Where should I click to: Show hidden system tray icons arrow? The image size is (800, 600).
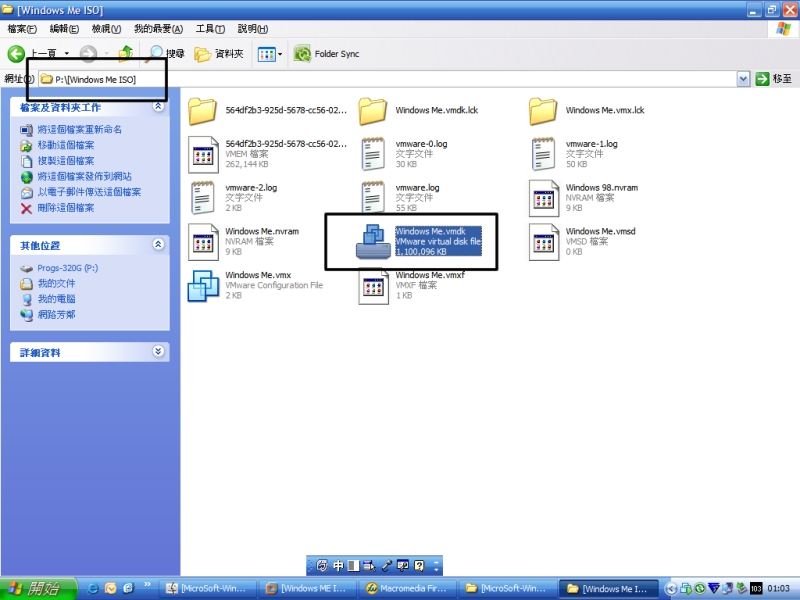[x=671, y=589]
